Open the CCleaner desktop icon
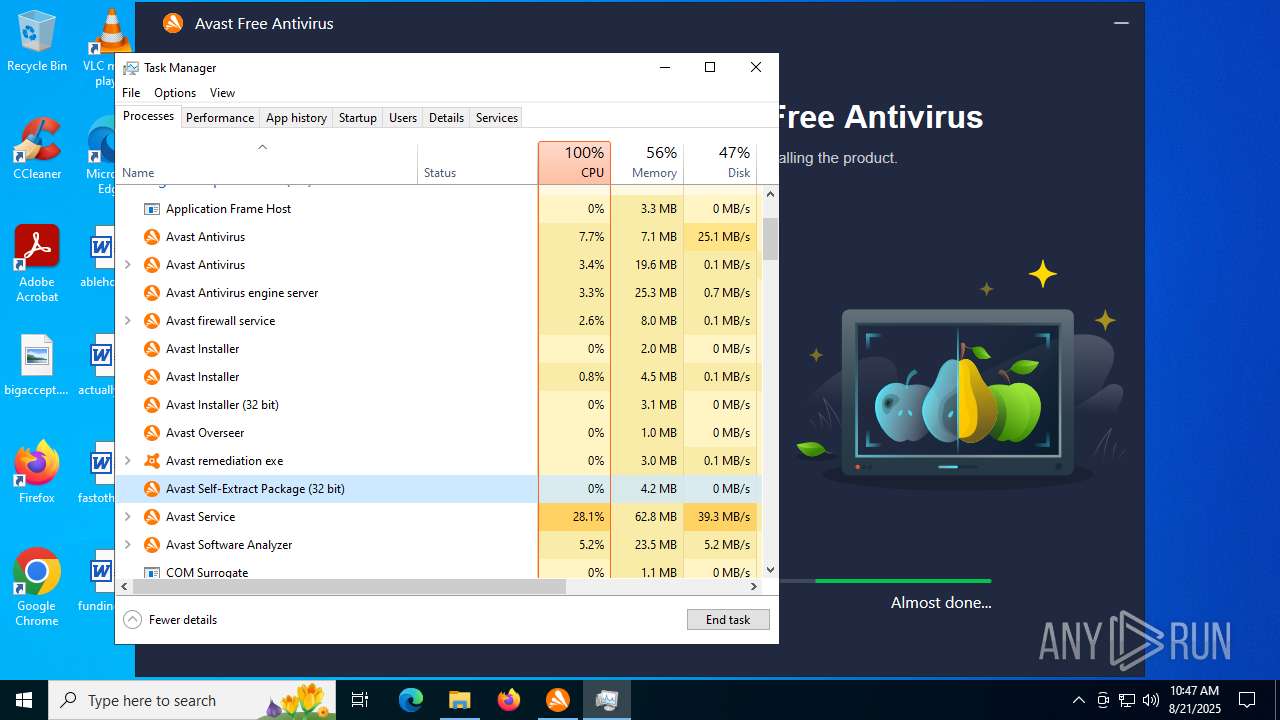 (x=37, y=149)
